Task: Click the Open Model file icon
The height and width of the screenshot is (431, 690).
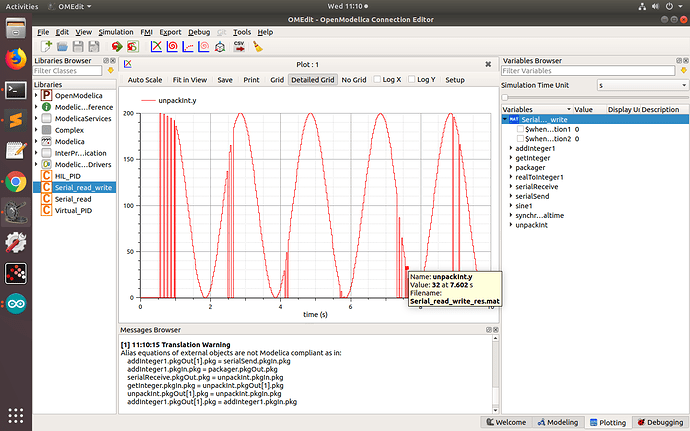Action: (x=61, y=46)
